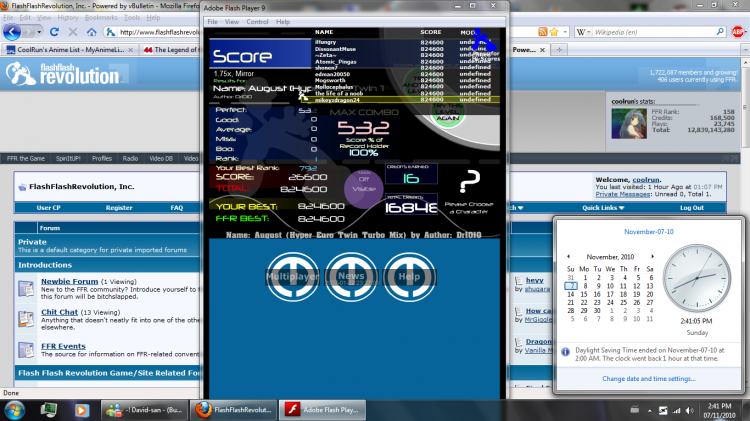Go to previous month in calendar
Viewport: 750px width, 421px height.
click(569, 256)
